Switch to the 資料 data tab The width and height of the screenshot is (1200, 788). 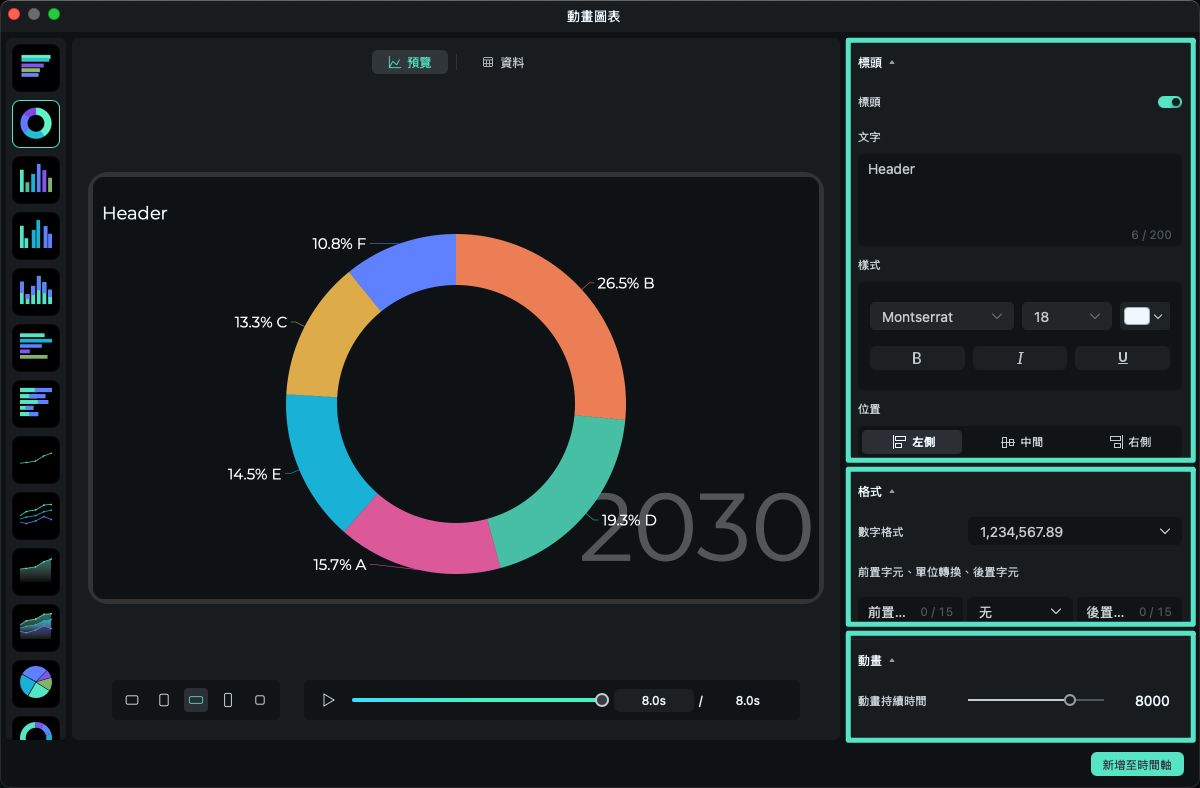503,62
